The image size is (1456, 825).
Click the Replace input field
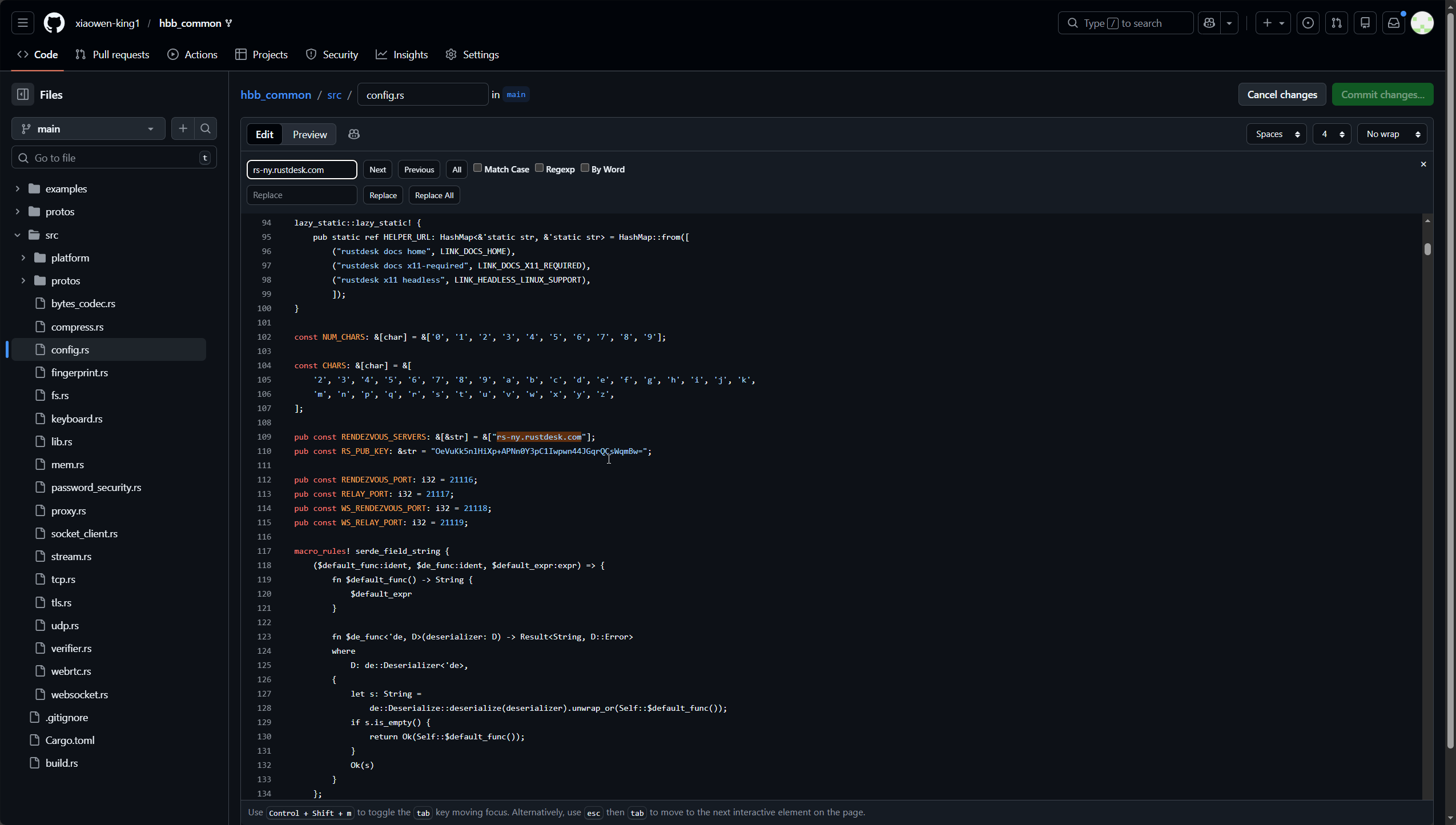tap(301, 195)
